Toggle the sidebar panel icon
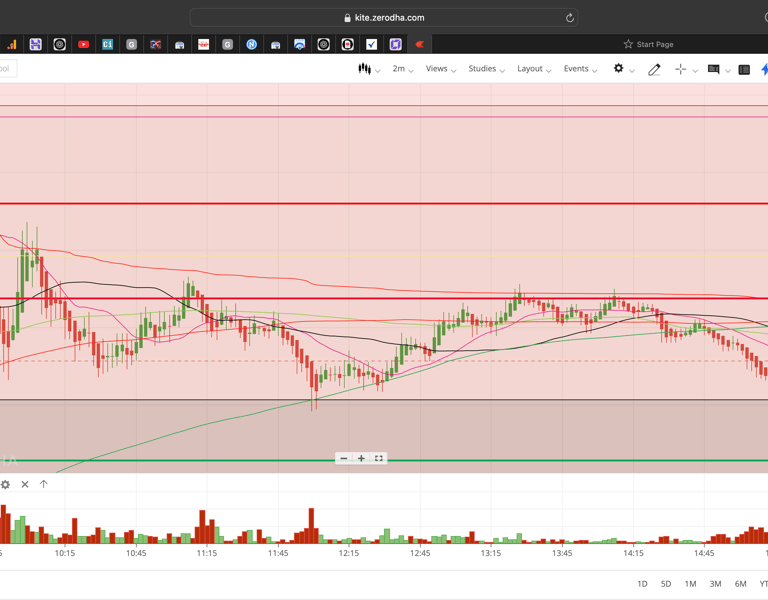768x600 pixels. tap(744, 70)
